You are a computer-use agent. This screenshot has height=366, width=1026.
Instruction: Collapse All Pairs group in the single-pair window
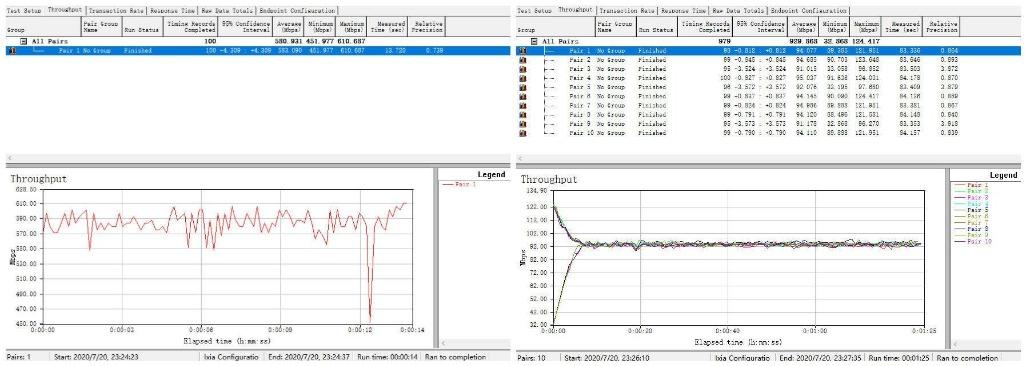24,41
